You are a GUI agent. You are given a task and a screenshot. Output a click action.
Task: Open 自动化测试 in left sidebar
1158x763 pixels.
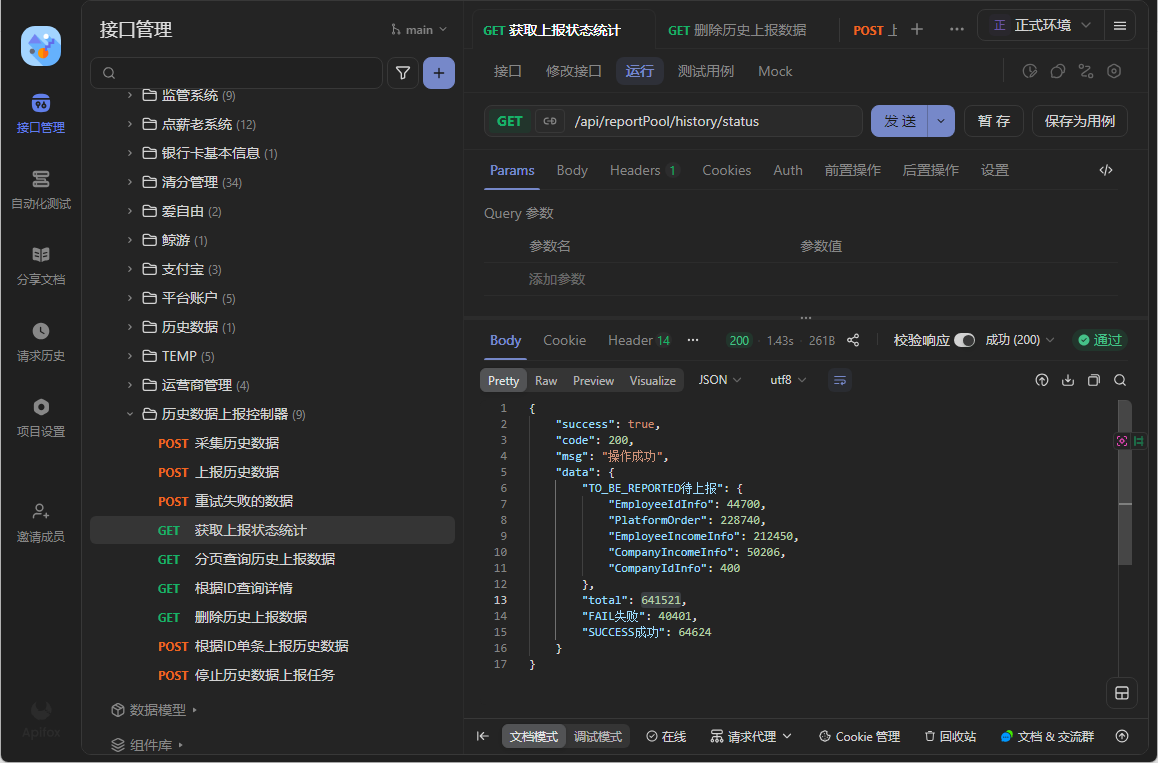pos(41,190)
